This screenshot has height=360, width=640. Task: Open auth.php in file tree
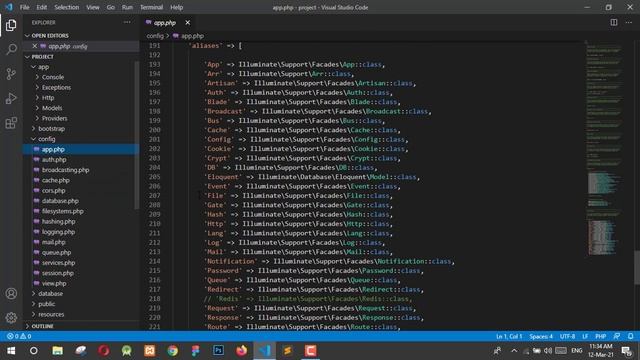54,160
